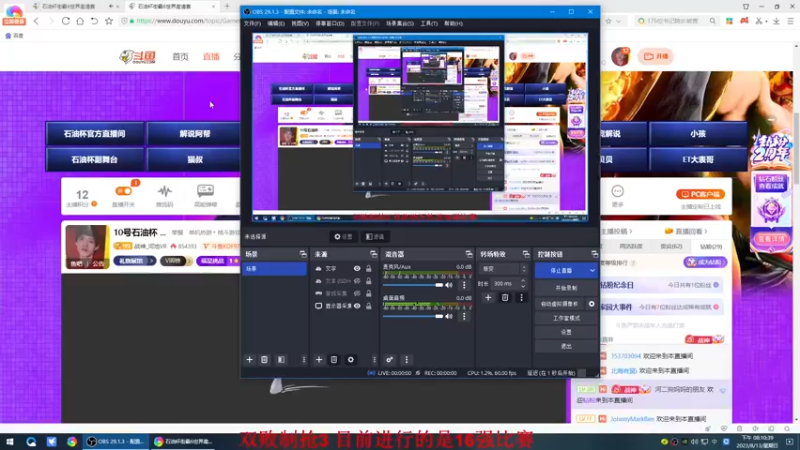The height and width of the screenshot is (450, 800).
Task: Flip the 直播开关 switch on the Douyu page
Action: (x=123, y=191)
